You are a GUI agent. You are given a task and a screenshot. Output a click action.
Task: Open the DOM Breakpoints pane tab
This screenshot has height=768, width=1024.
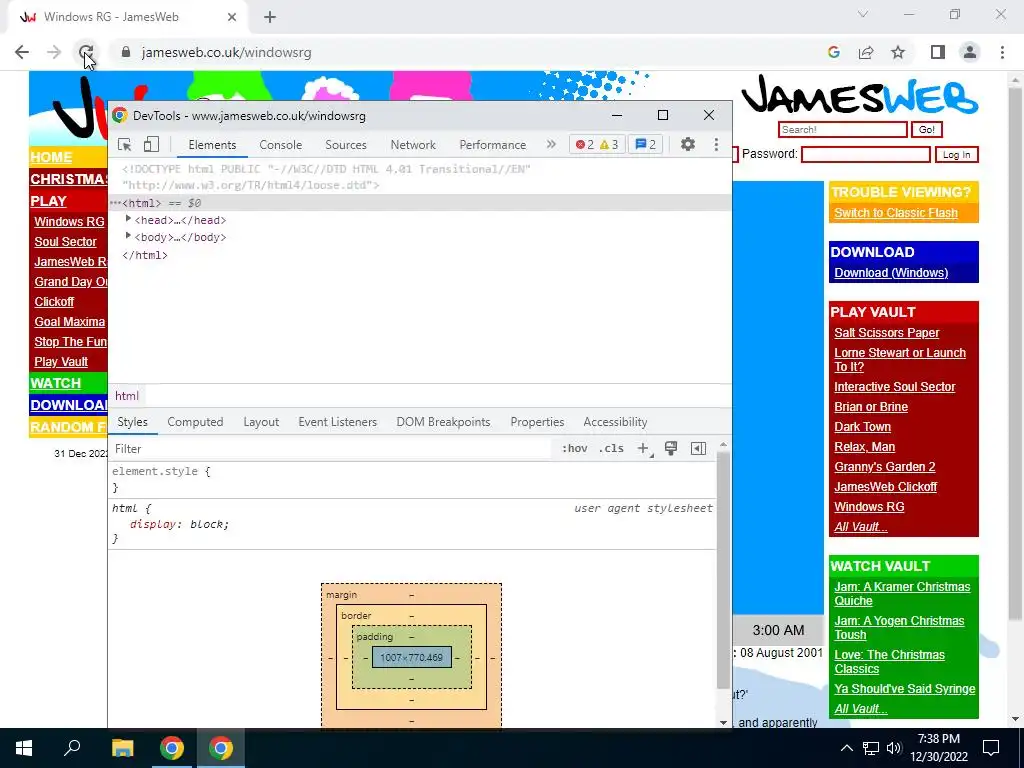tap(443, 422)
